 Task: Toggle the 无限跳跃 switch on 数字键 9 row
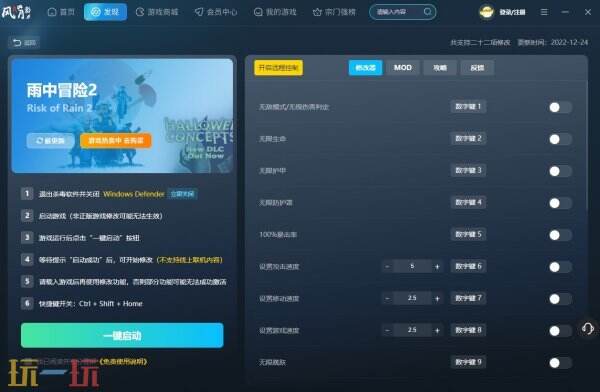point(560,363)
